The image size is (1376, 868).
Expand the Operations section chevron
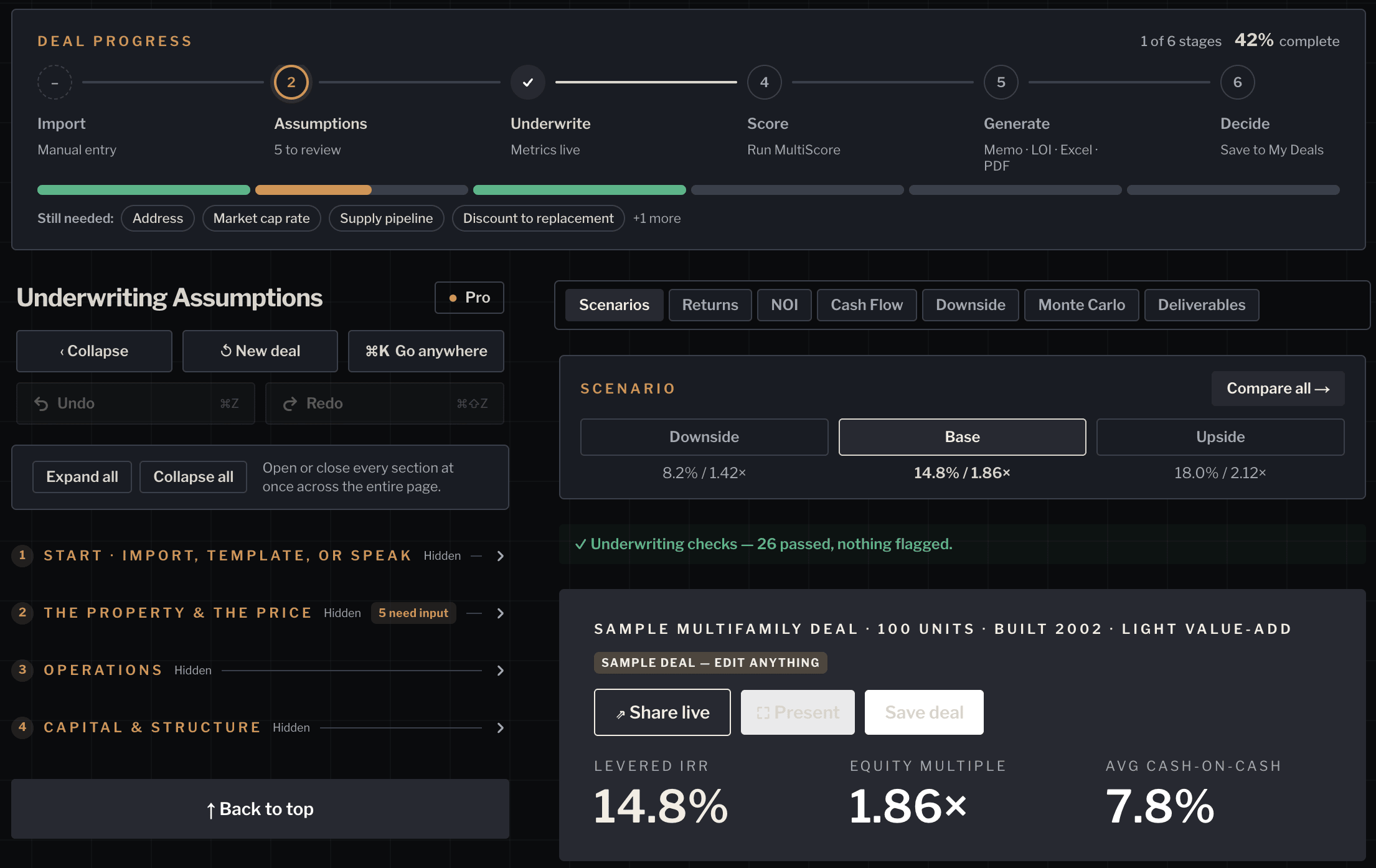point(501,671)
